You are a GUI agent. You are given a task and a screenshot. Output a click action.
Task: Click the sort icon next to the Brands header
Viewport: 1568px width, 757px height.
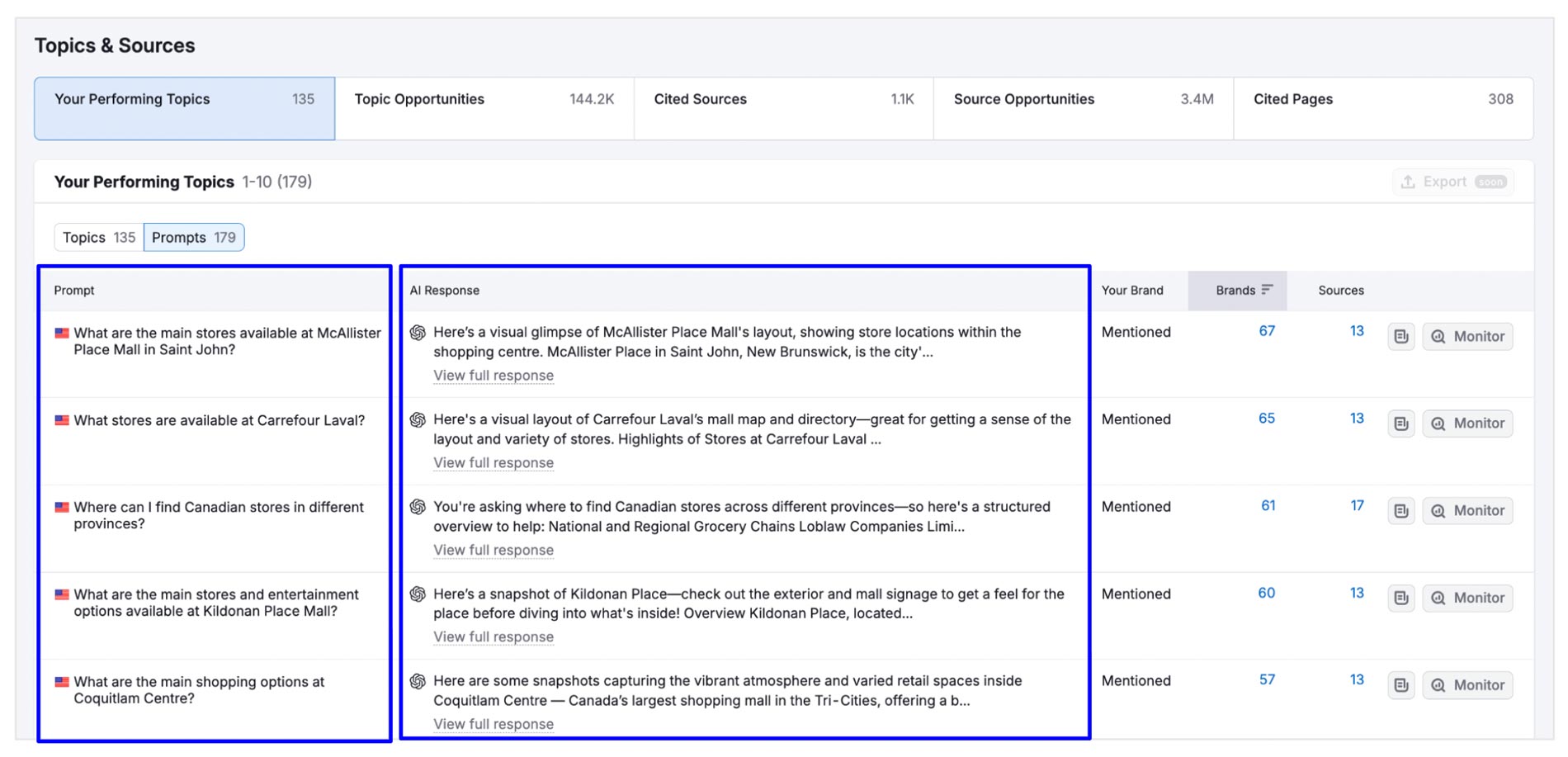pos(1265,290)
